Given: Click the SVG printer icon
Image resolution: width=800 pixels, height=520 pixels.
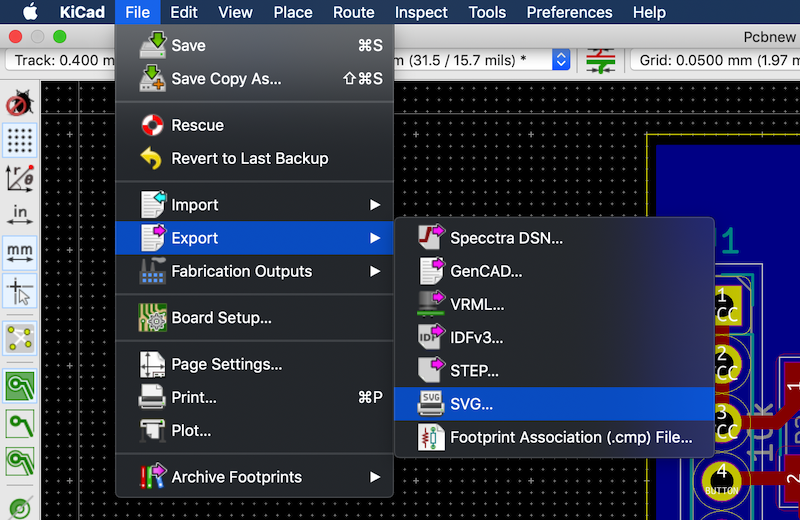Looking at the screenshot, I should [x=431, y=404].
